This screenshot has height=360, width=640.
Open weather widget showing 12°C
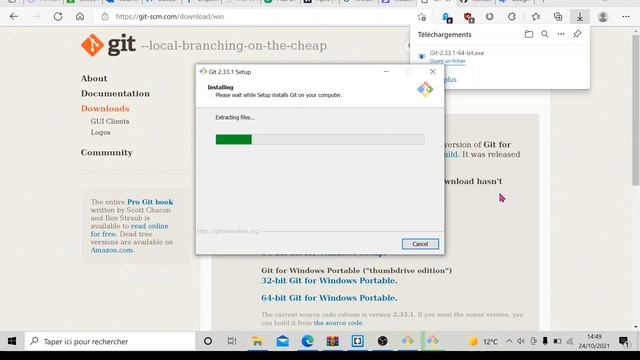coord(484,342)
